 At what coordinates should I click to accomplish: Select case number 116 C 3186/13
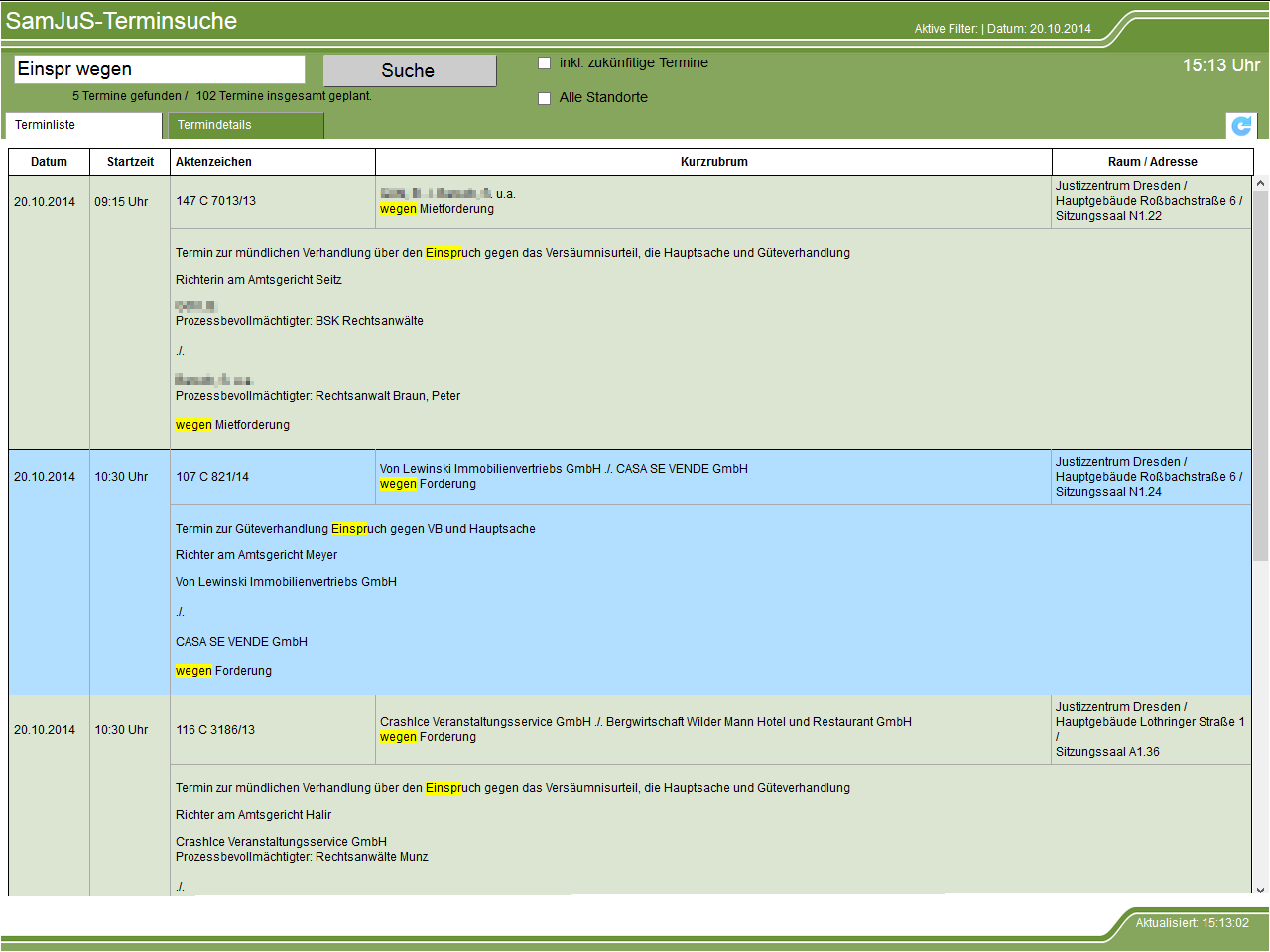[215, 730]
